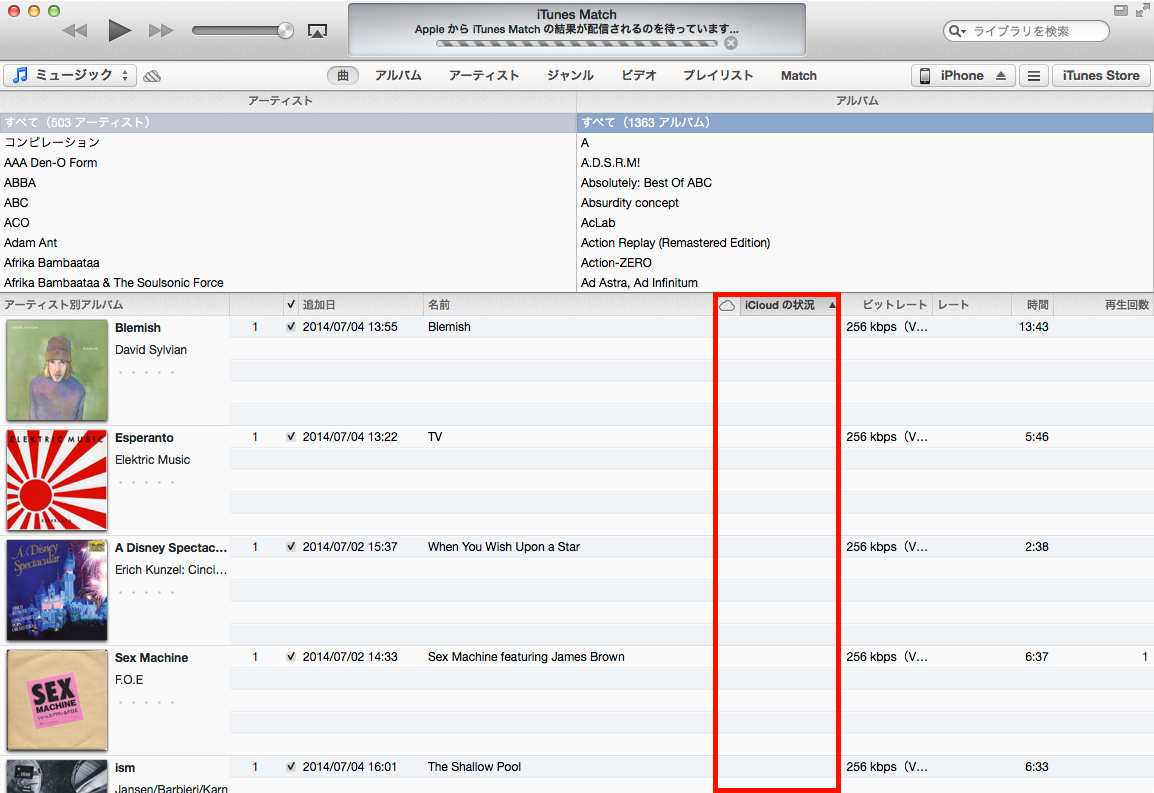The width and height of the screenshot is (1154, 793).
Task: Adjust the volume slider knob
Action: pyautogui.click(x=285, y=30)
